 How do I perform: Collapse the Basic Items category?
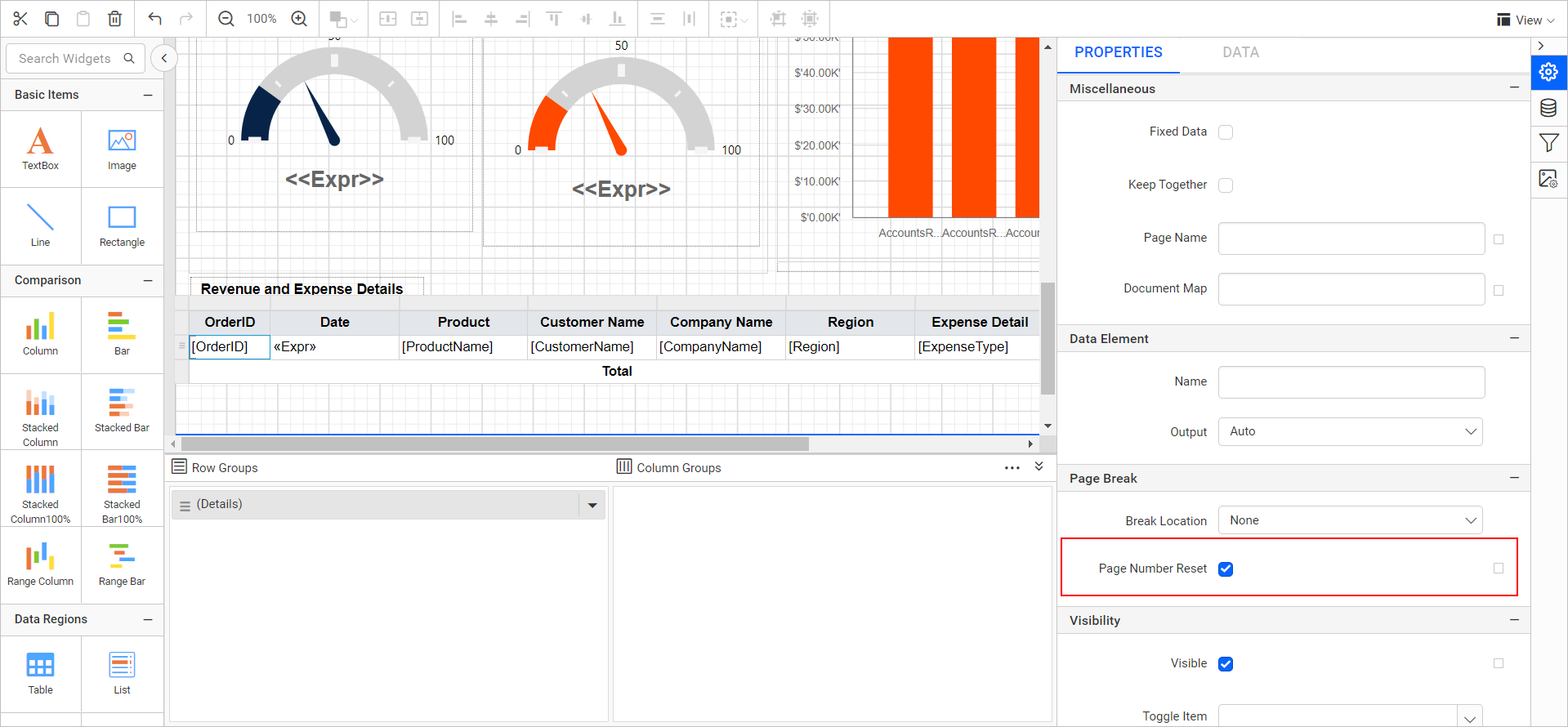click(x=148, y=95)
